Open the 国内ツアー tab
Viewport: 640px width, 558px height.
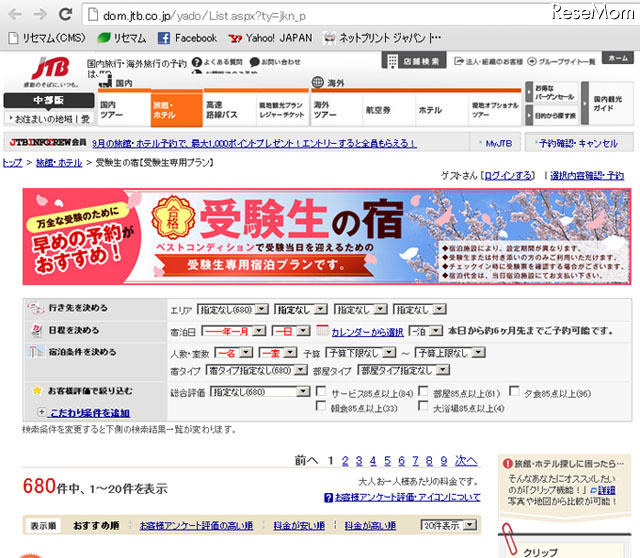[124, 109]
